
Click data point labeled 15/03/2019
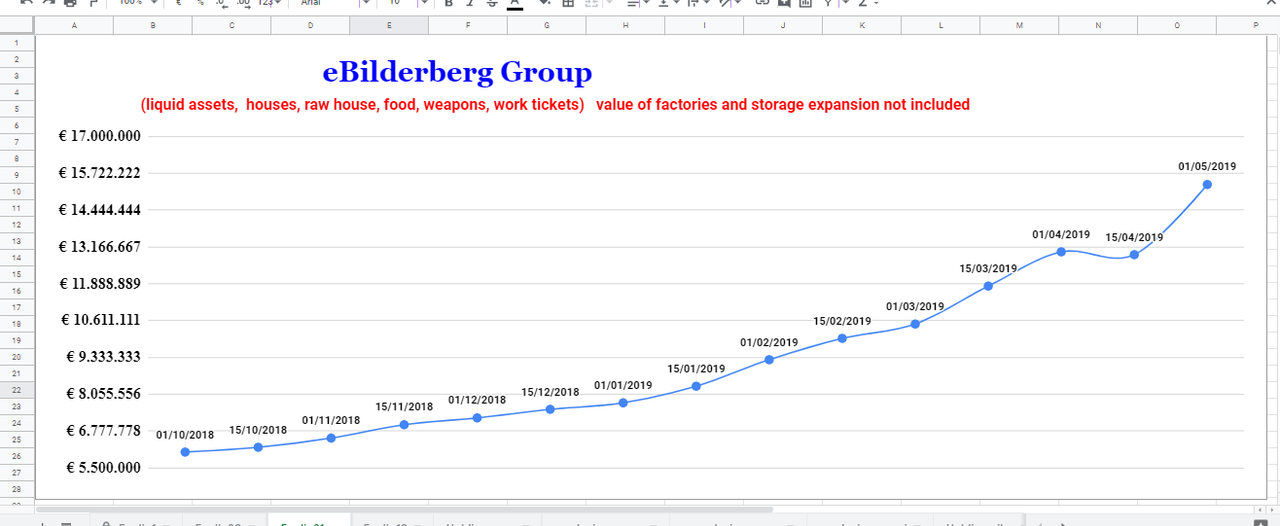(988, 285)
